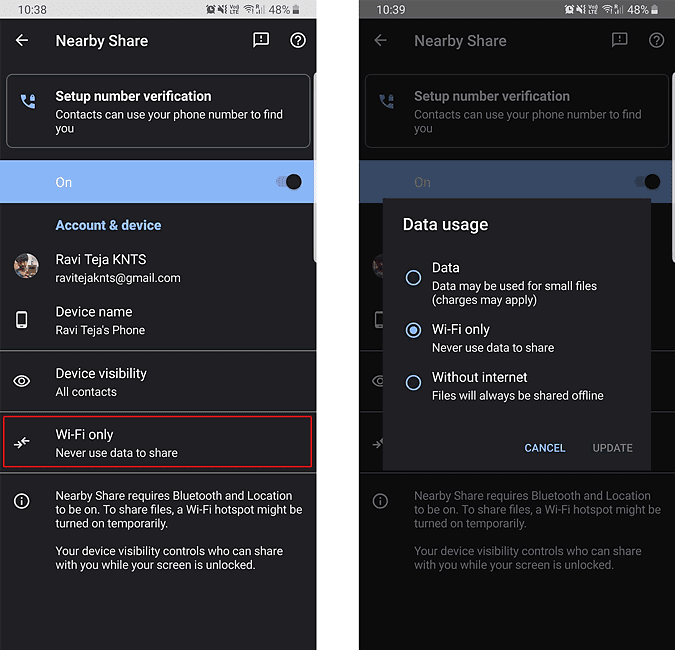Open the Device visibility All contacts setting
675x650 pixels.
[x=158, y=382]
